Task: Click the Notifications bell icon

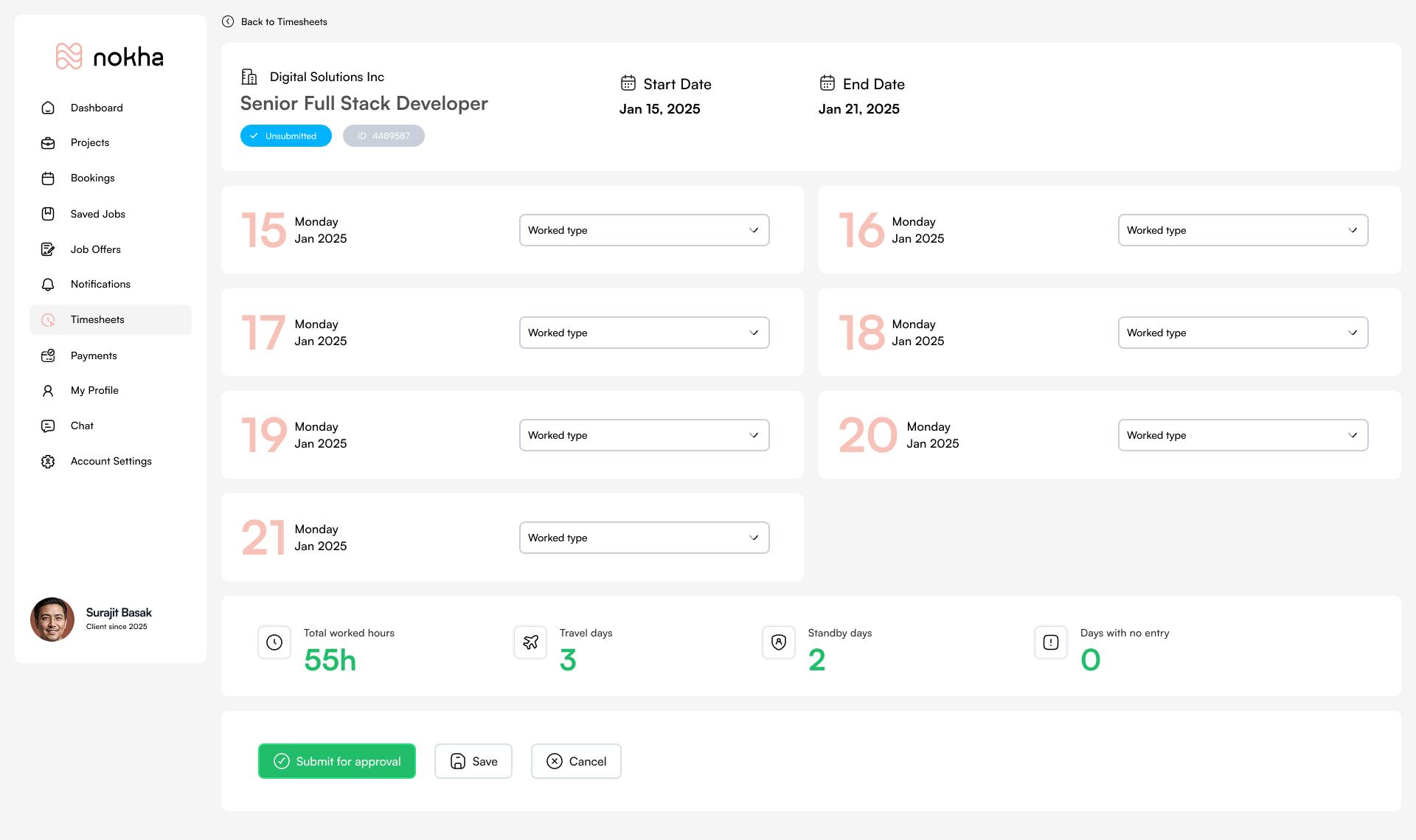Action: (x=48, y=285)
